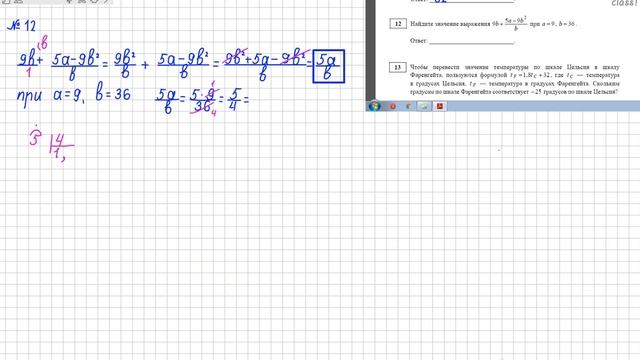Click the grey taskbar icon beside red one
Image resolution: width=640 pixels, height=360 pixels.
(408, 107)
